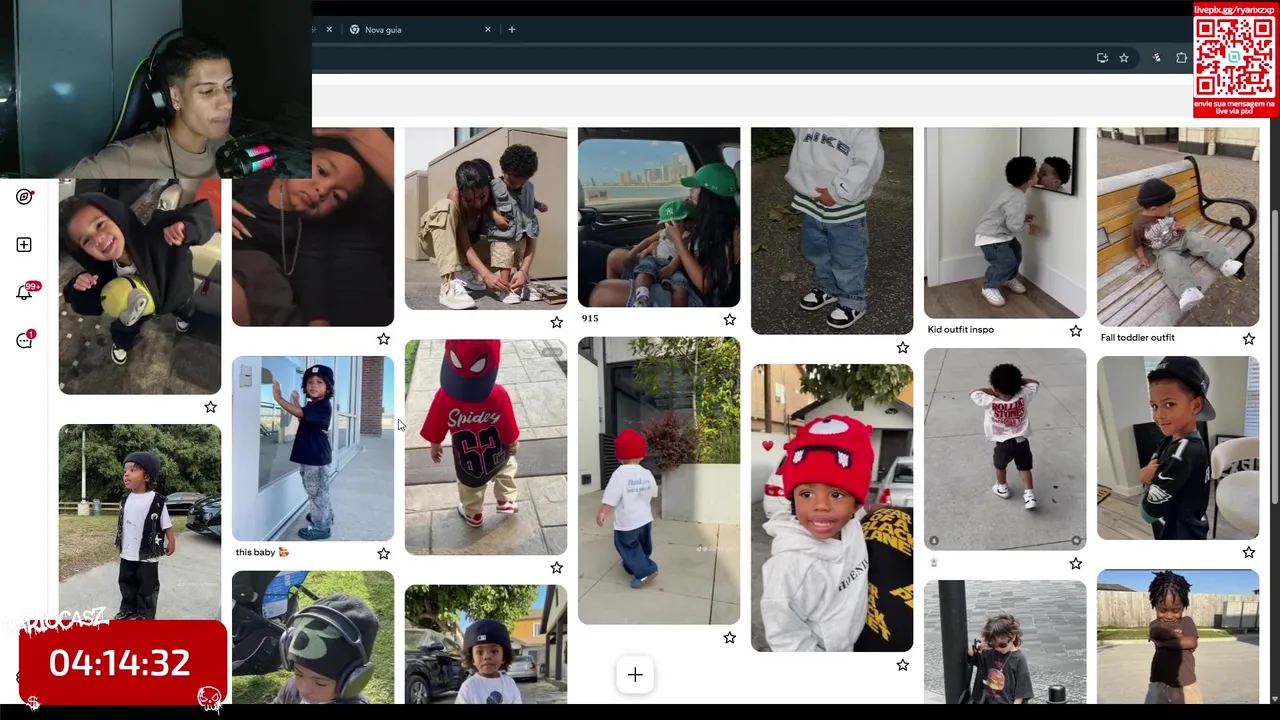The image size is (1280, 720).
Task: Click the 915 pin caption
Action: point(590,318)
